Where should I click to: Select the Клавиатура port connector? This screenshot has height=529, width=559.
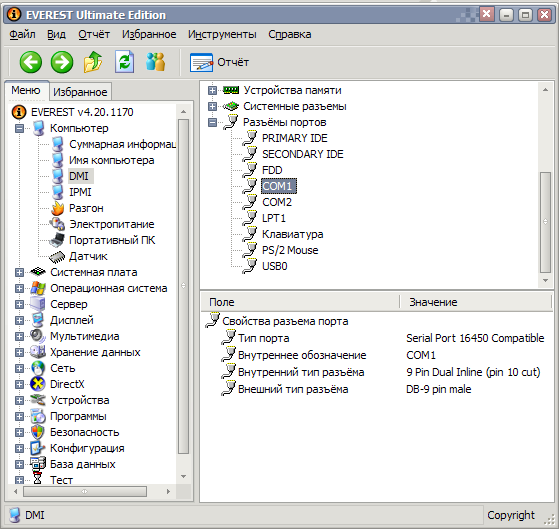coord(293,234)
